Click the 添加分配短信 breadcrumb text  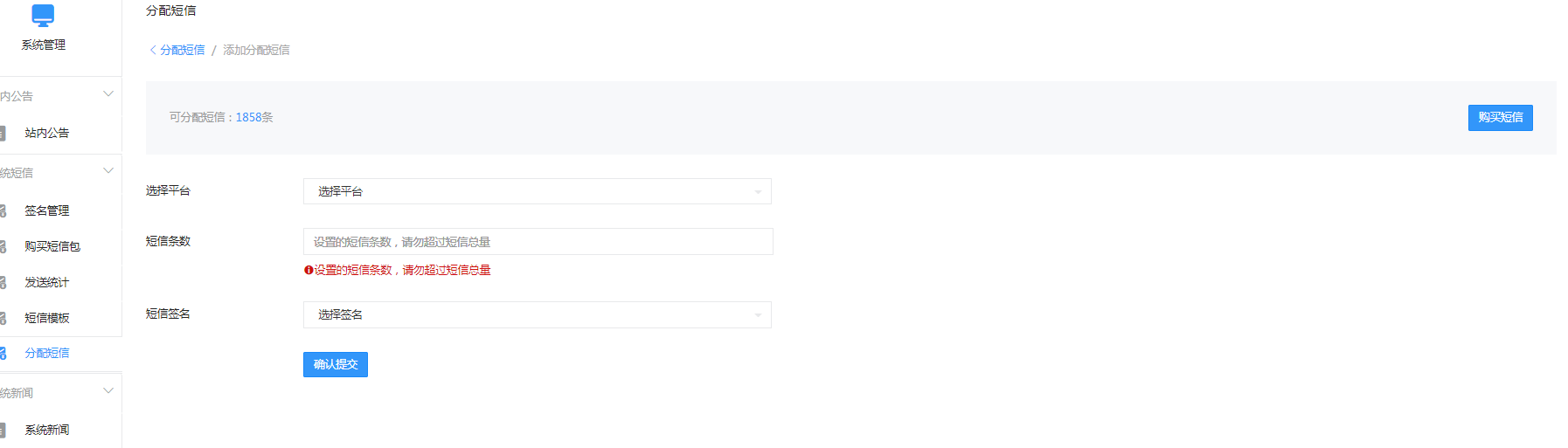[256, 50]
